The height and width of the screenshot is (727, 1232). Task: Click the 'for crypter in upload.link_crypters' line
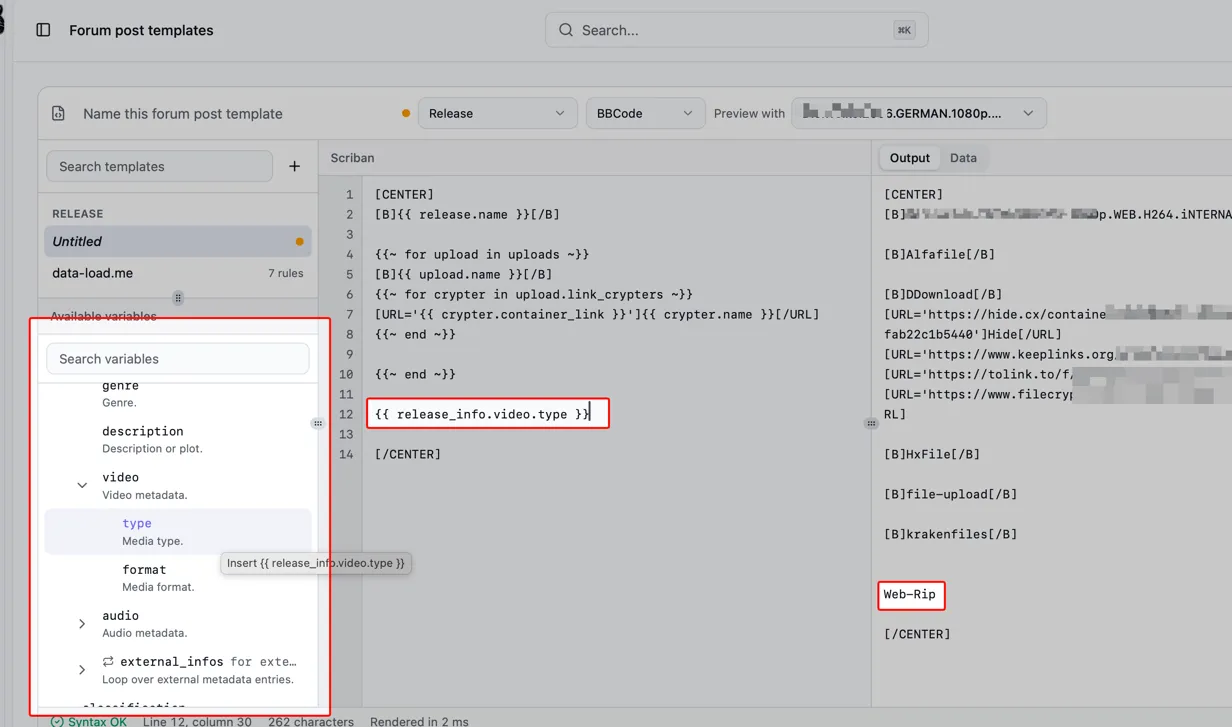[x=534, y=294]
